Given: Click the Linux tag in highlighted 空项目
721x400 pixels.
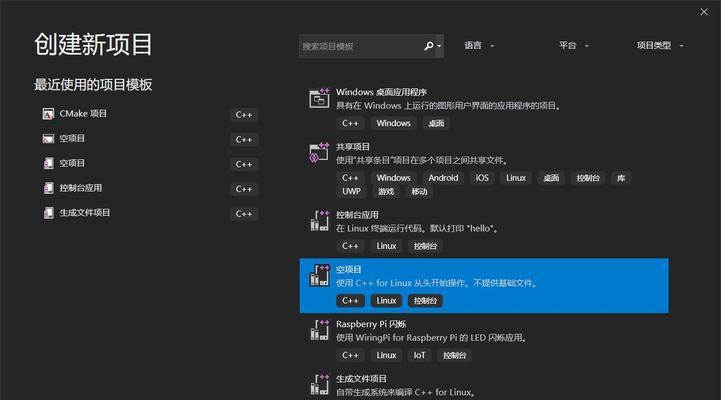Looking at the screenshot, I should coord(386,301).
